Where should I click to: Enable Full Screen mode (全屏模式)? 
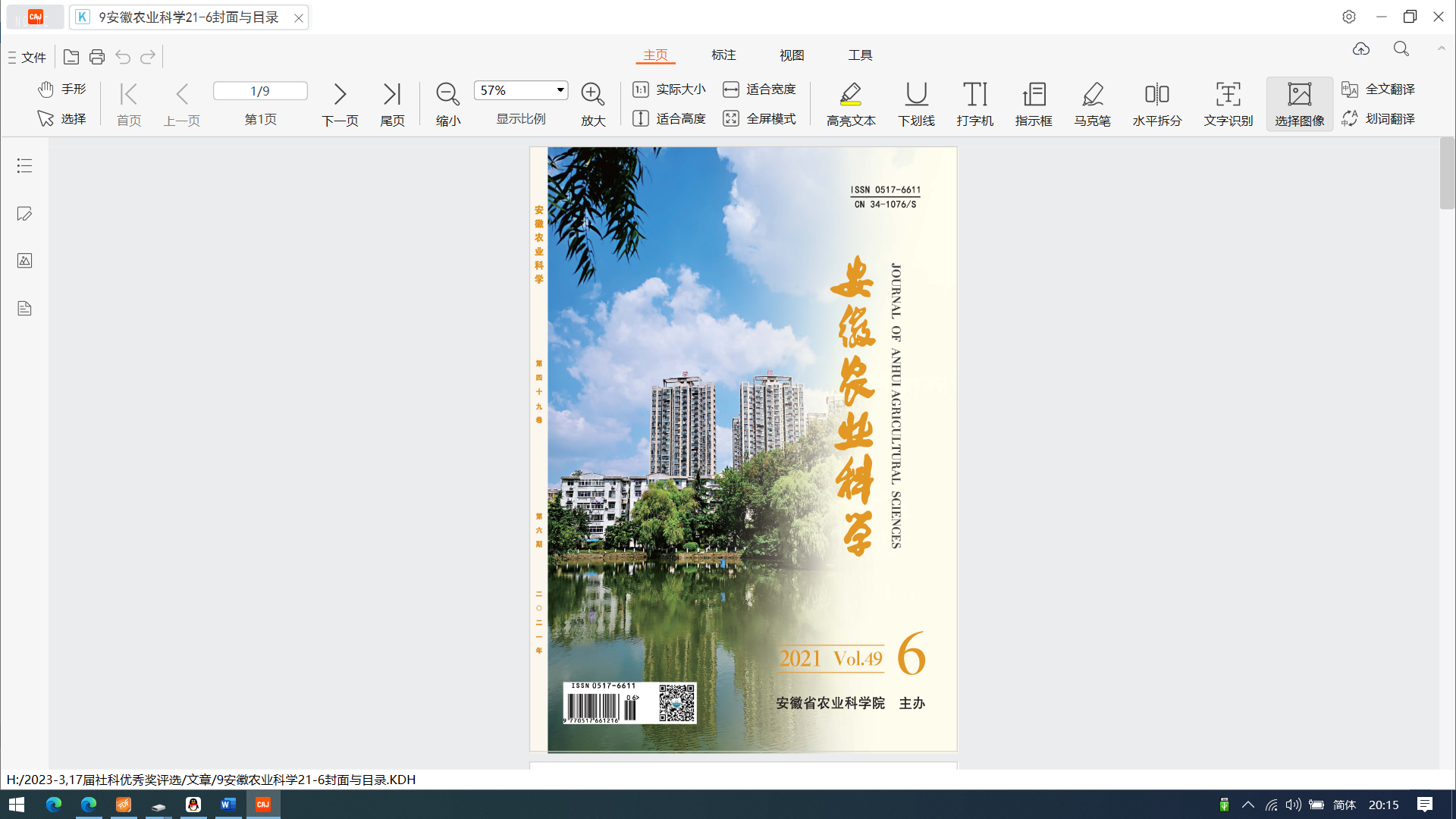click(x=760, y=118)
